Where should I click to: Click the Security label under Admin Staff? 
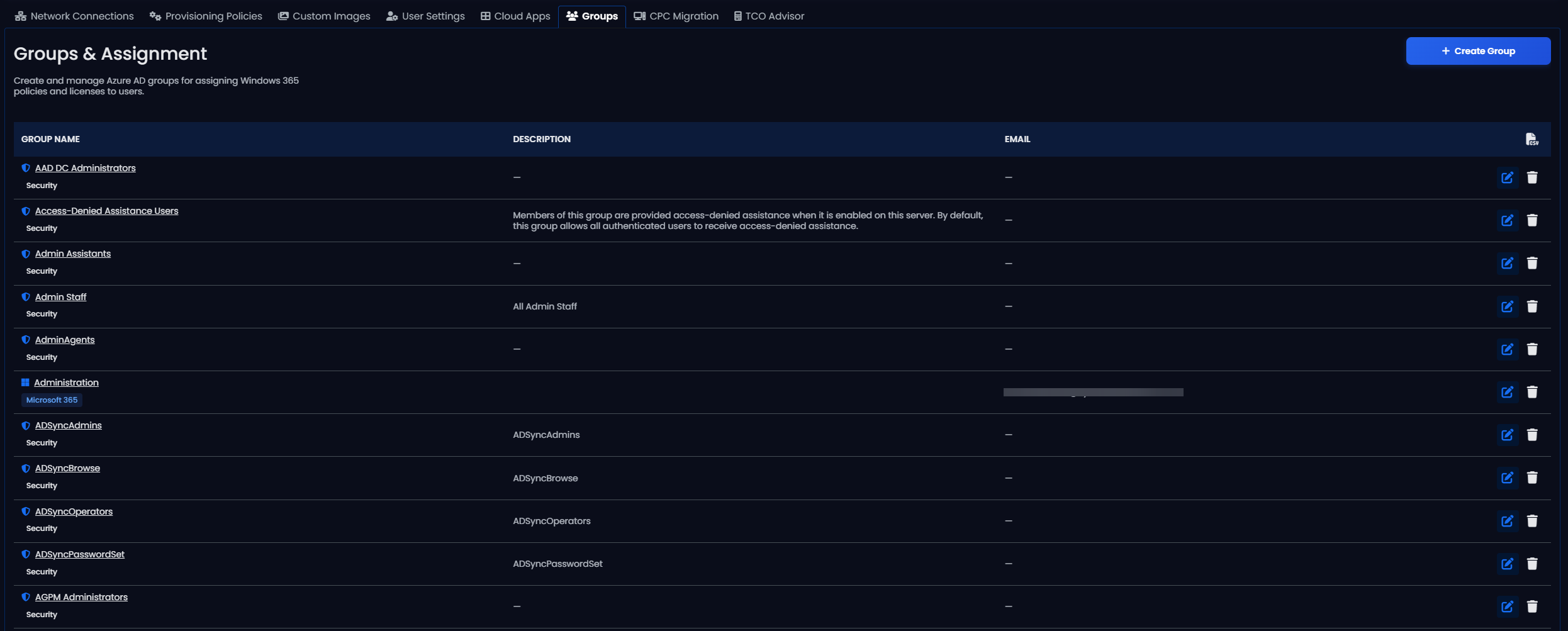tap(42, 314)
